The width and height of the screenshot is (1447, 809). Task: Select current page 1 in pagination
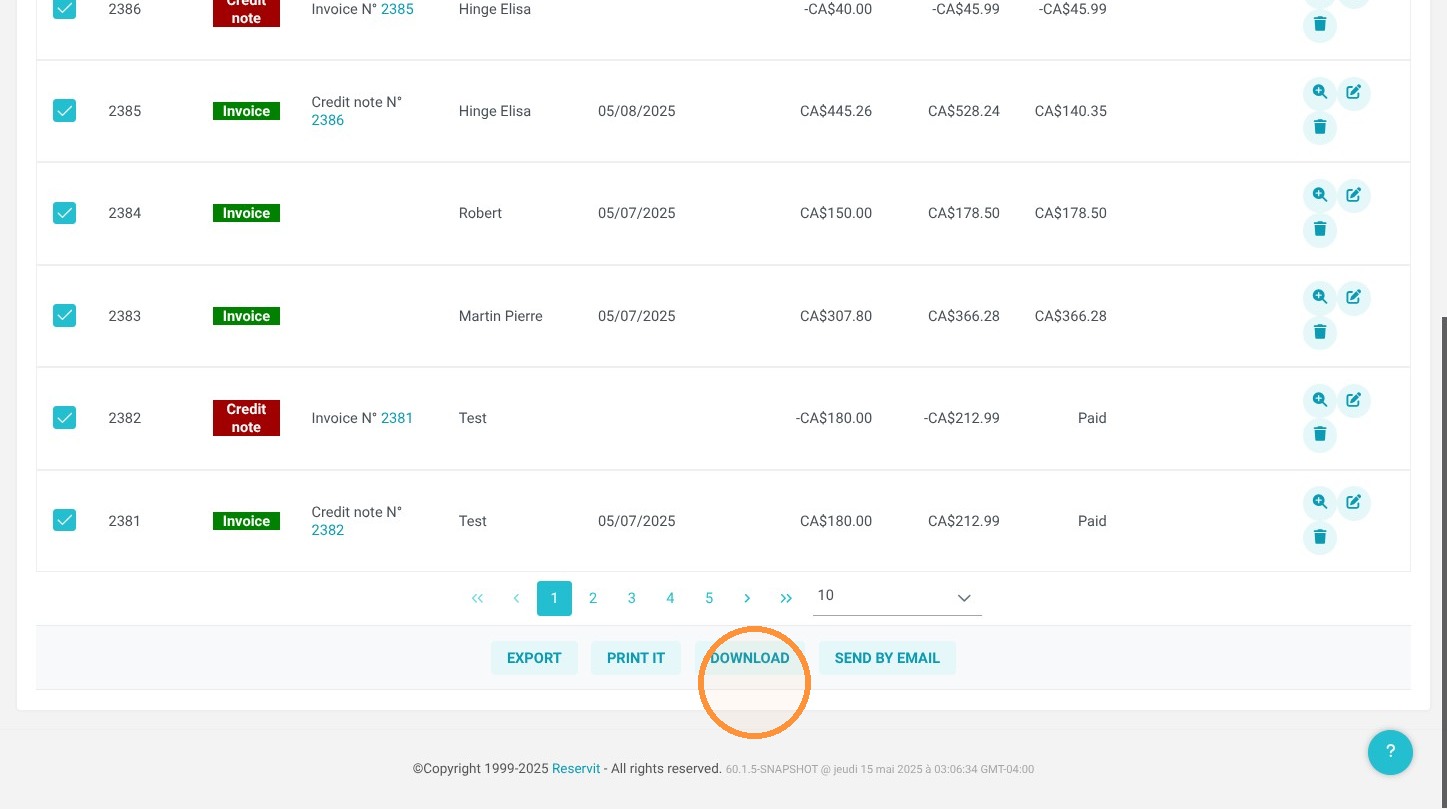pos(554,598)
